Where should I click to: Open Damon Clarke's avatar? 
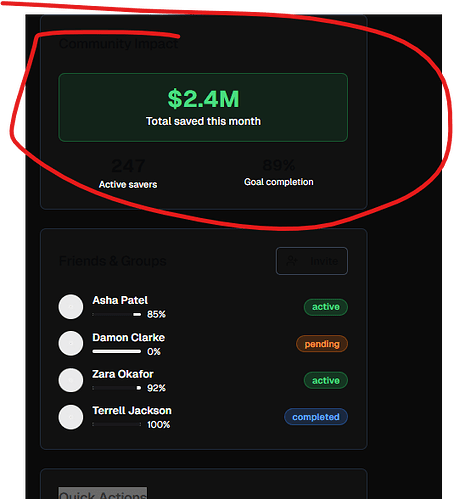71,343
